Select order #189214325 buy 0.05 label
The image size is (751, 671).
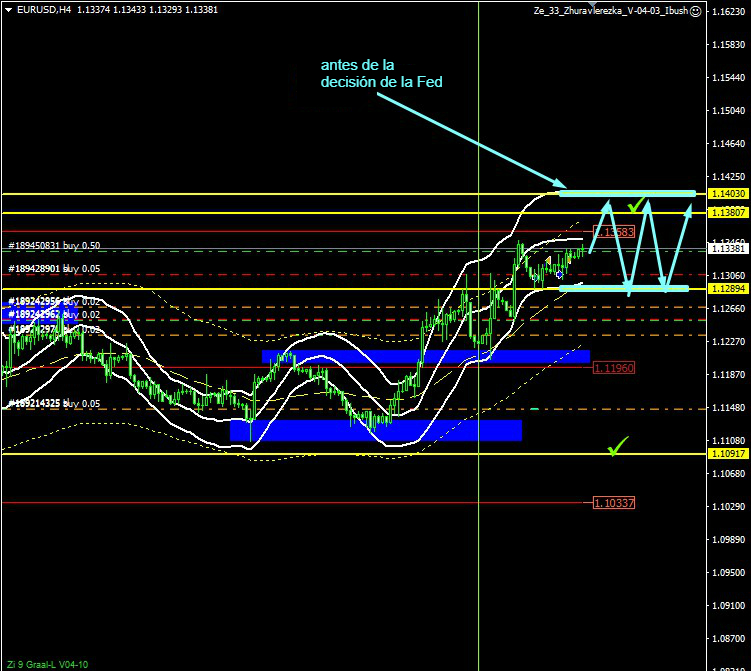(55, 404)
